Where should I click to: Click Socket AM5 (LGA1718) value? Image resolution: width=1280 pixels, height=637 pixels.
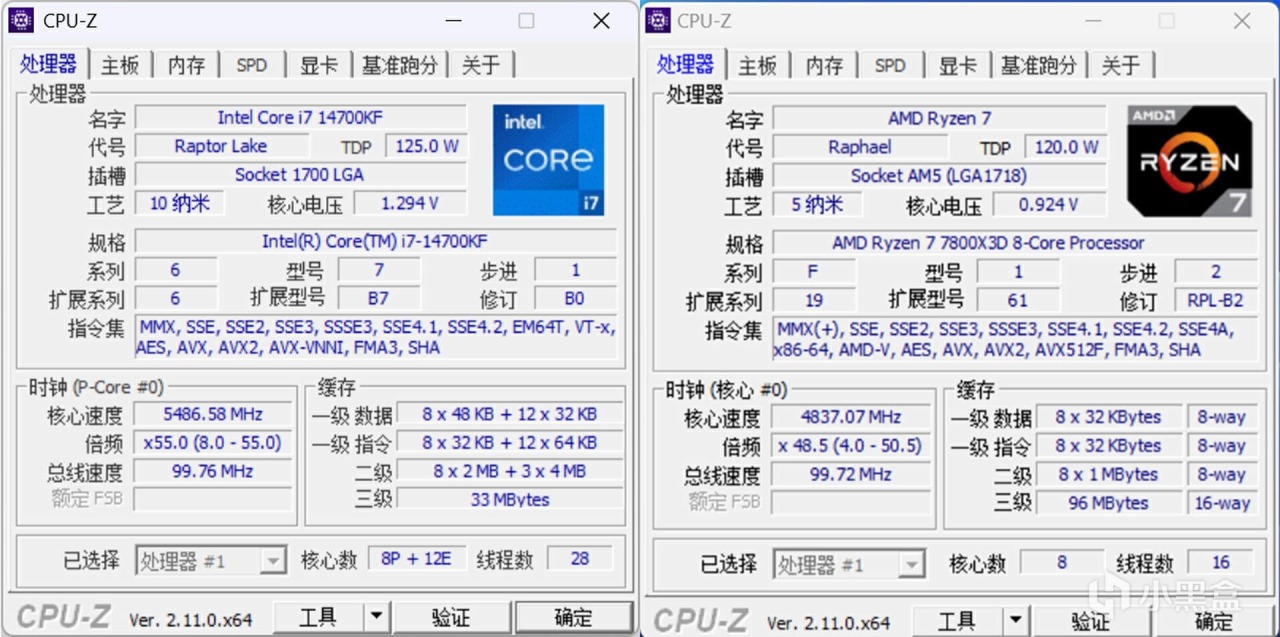(939, 176)
